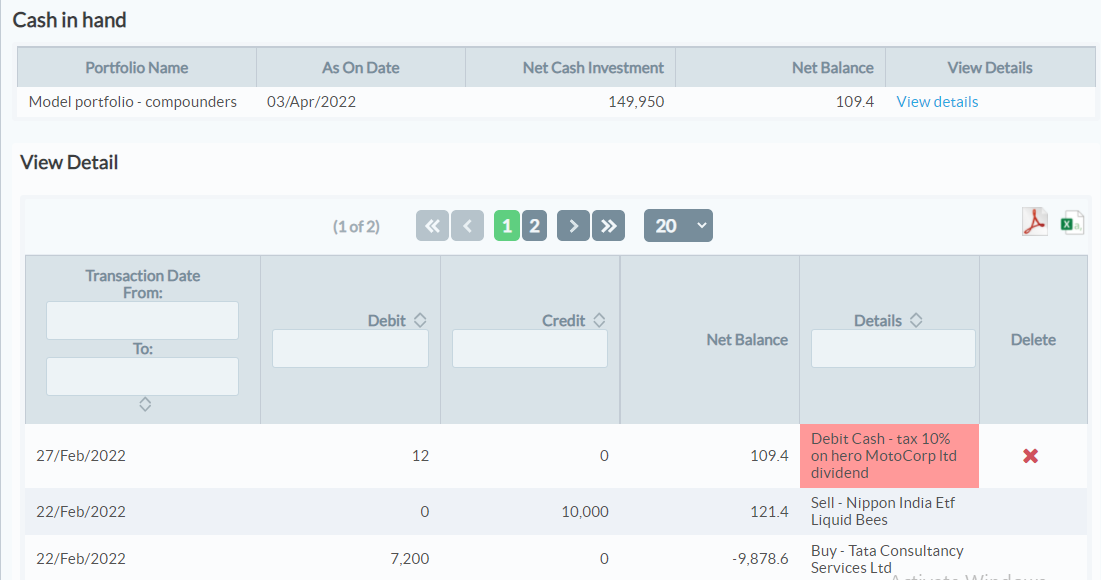1101x580 pixels.
Task: Select the Delete column header
Action: click(1033, 340)
